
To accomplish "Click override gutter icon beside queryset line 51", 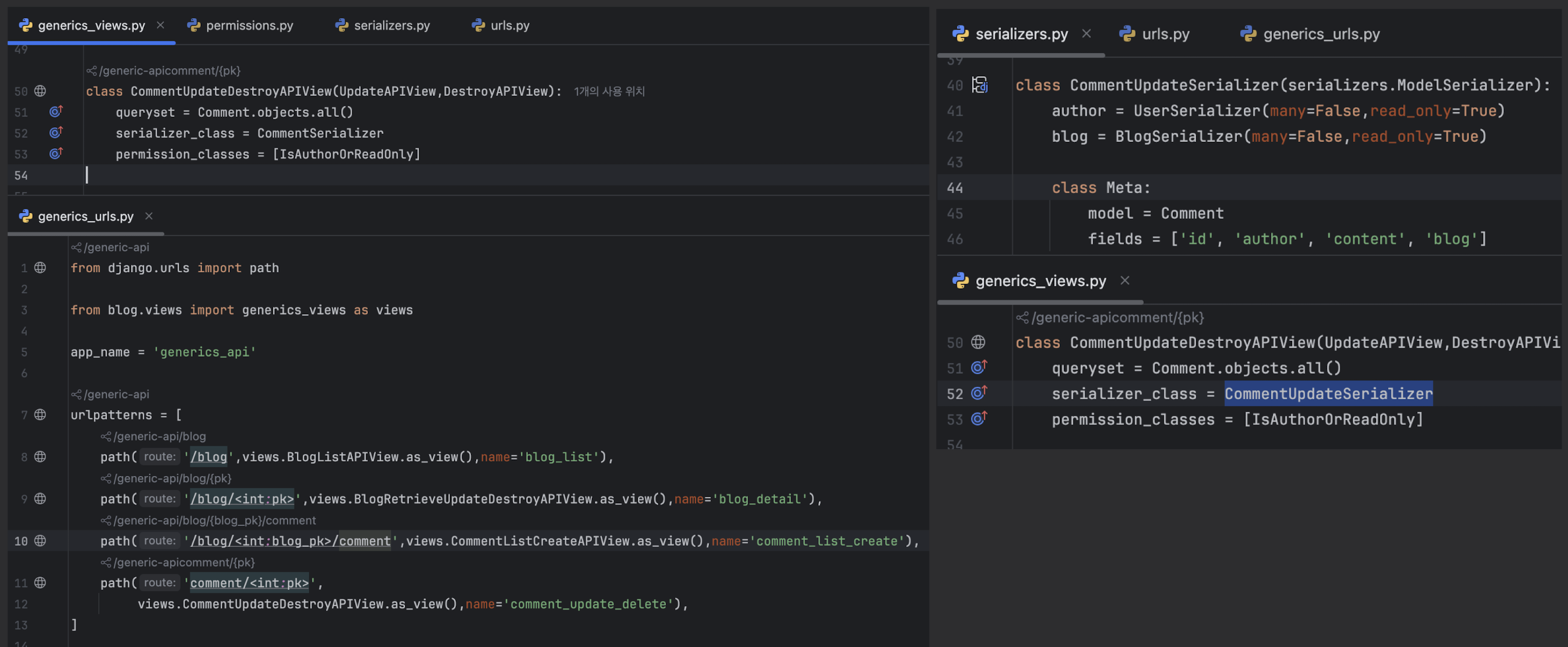I will tap(56, 112).
